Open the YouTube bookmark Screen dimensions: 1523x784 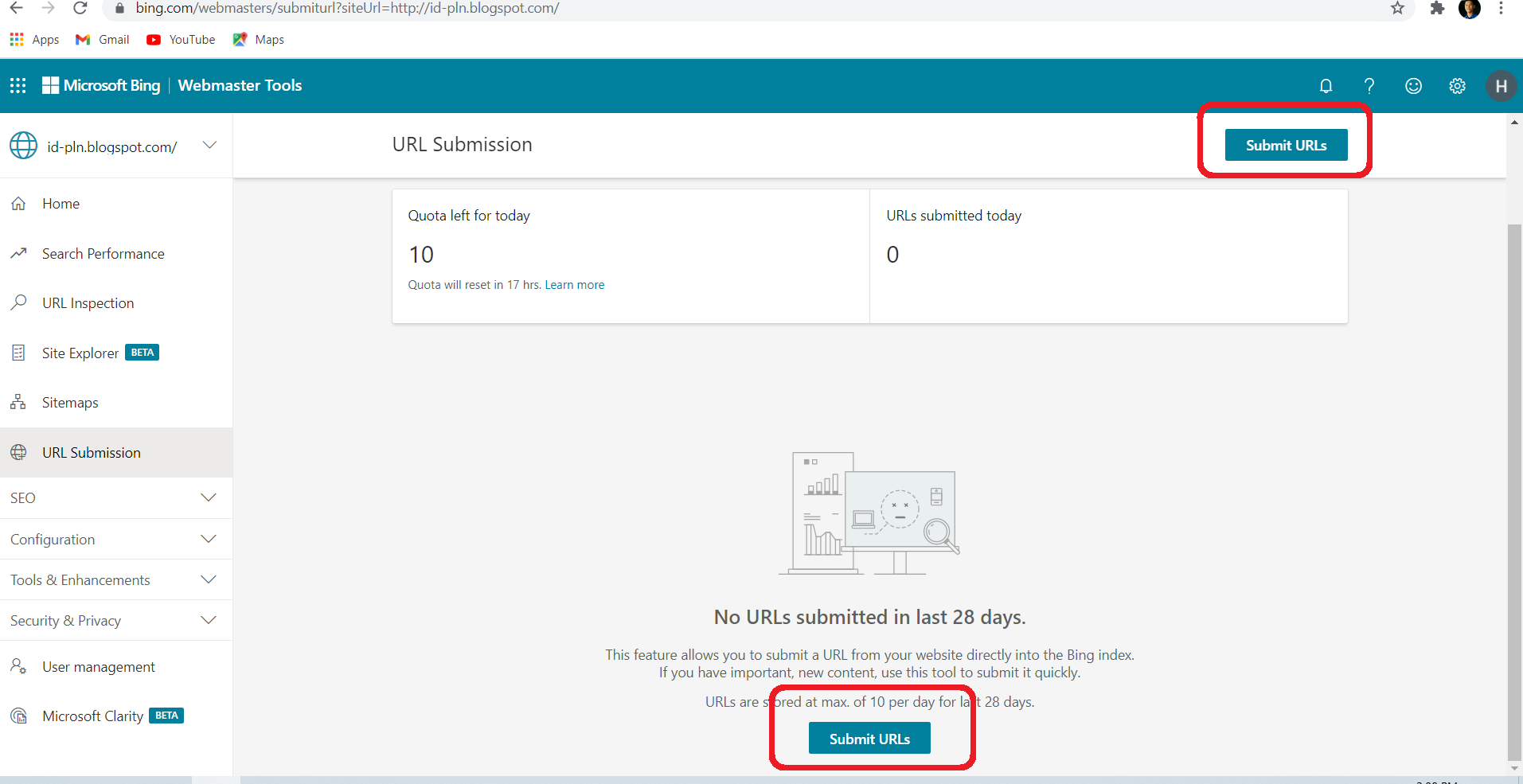pos(181,39)
